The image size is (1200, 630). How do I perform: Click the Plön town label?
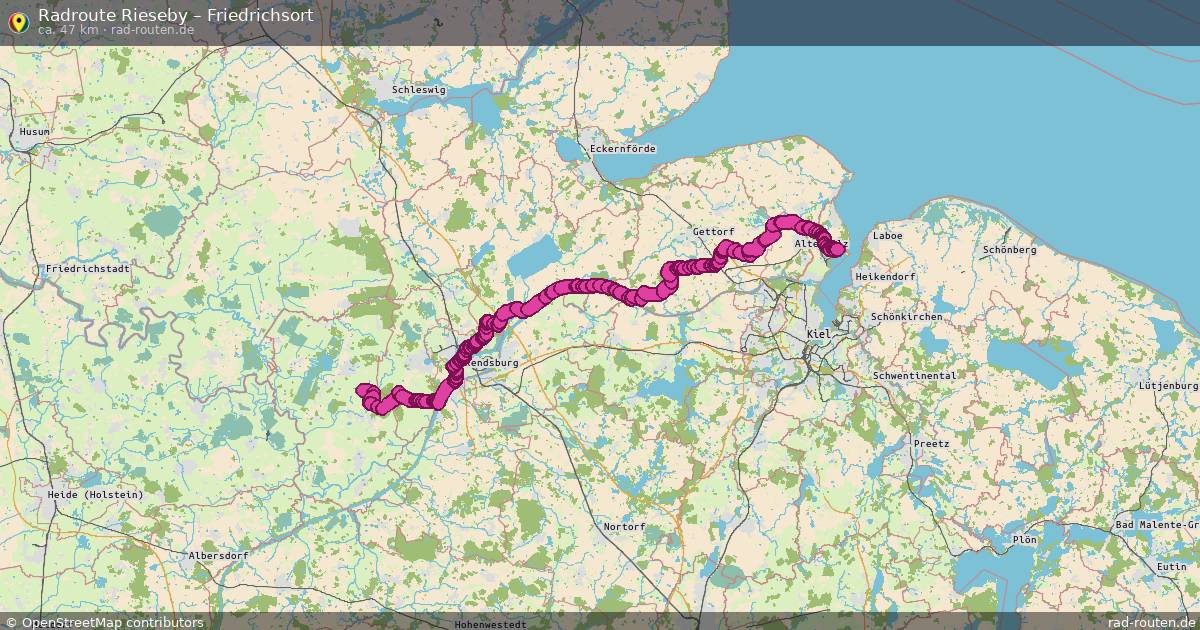1024,539
